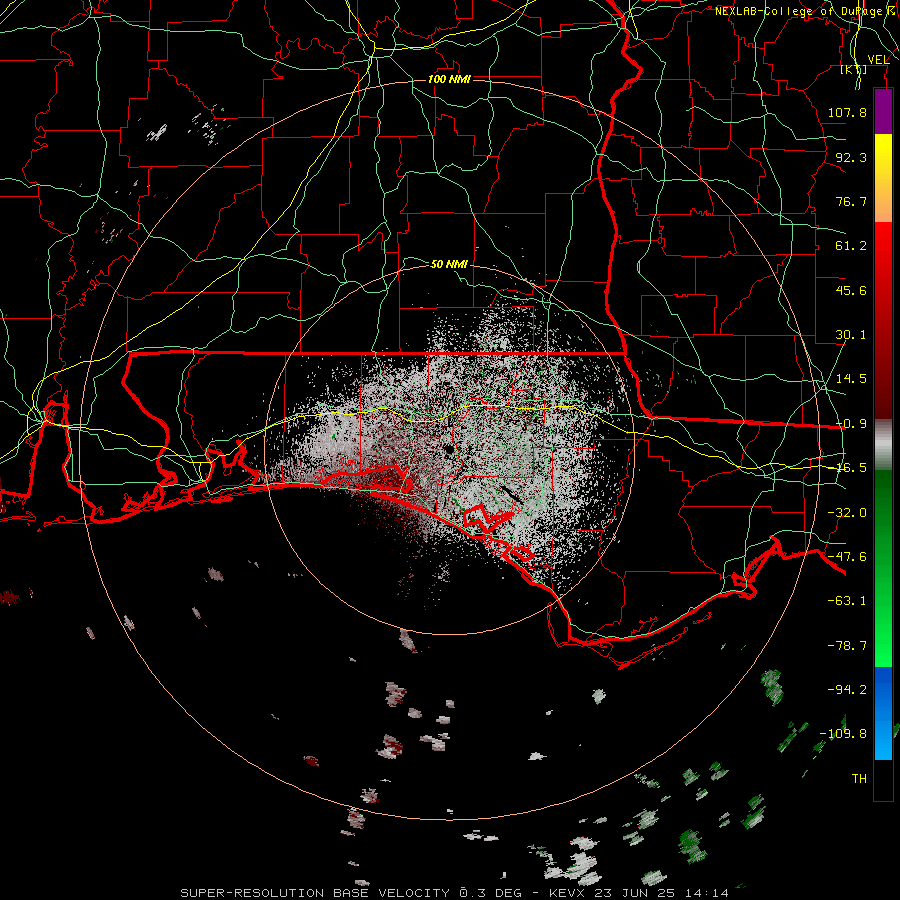Click the 100 NMI range ring label
900x900 pixels.
[x=449, y=79]
